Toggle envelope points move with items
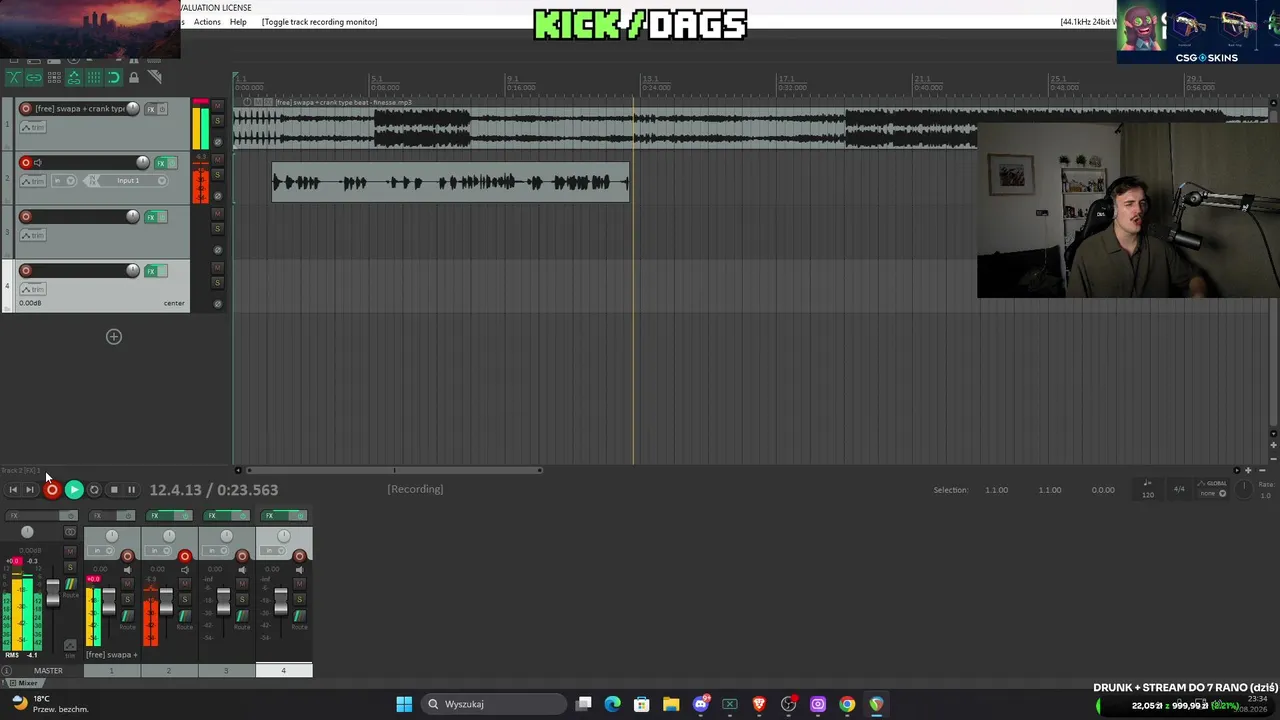 click(74, 78)
